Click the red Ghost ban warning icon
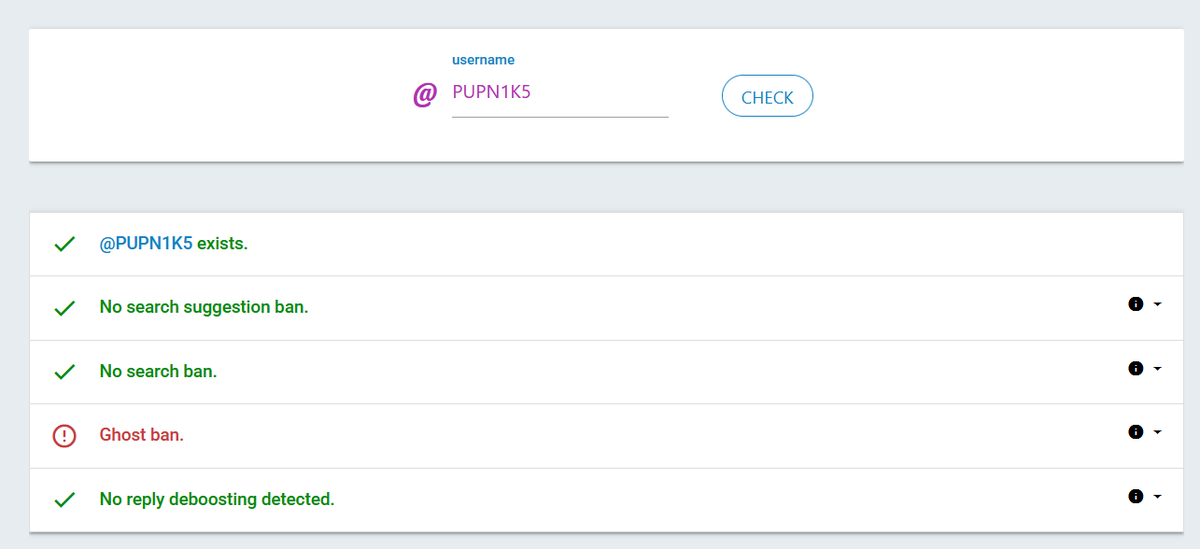The width and height of the screenshot is (1200, 549). 65,436
